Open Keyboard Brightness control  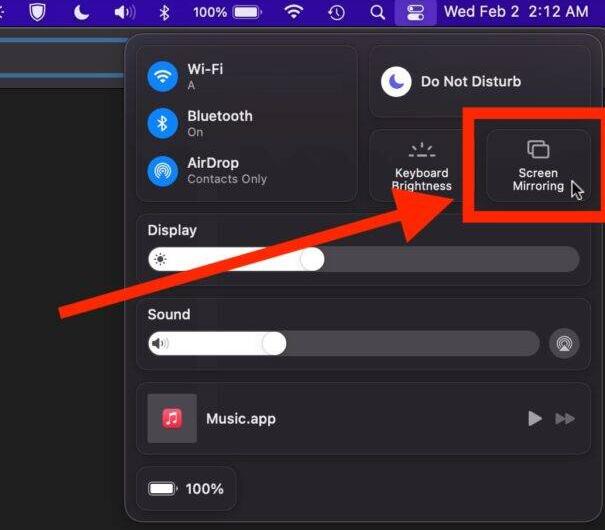click(423, 166)
